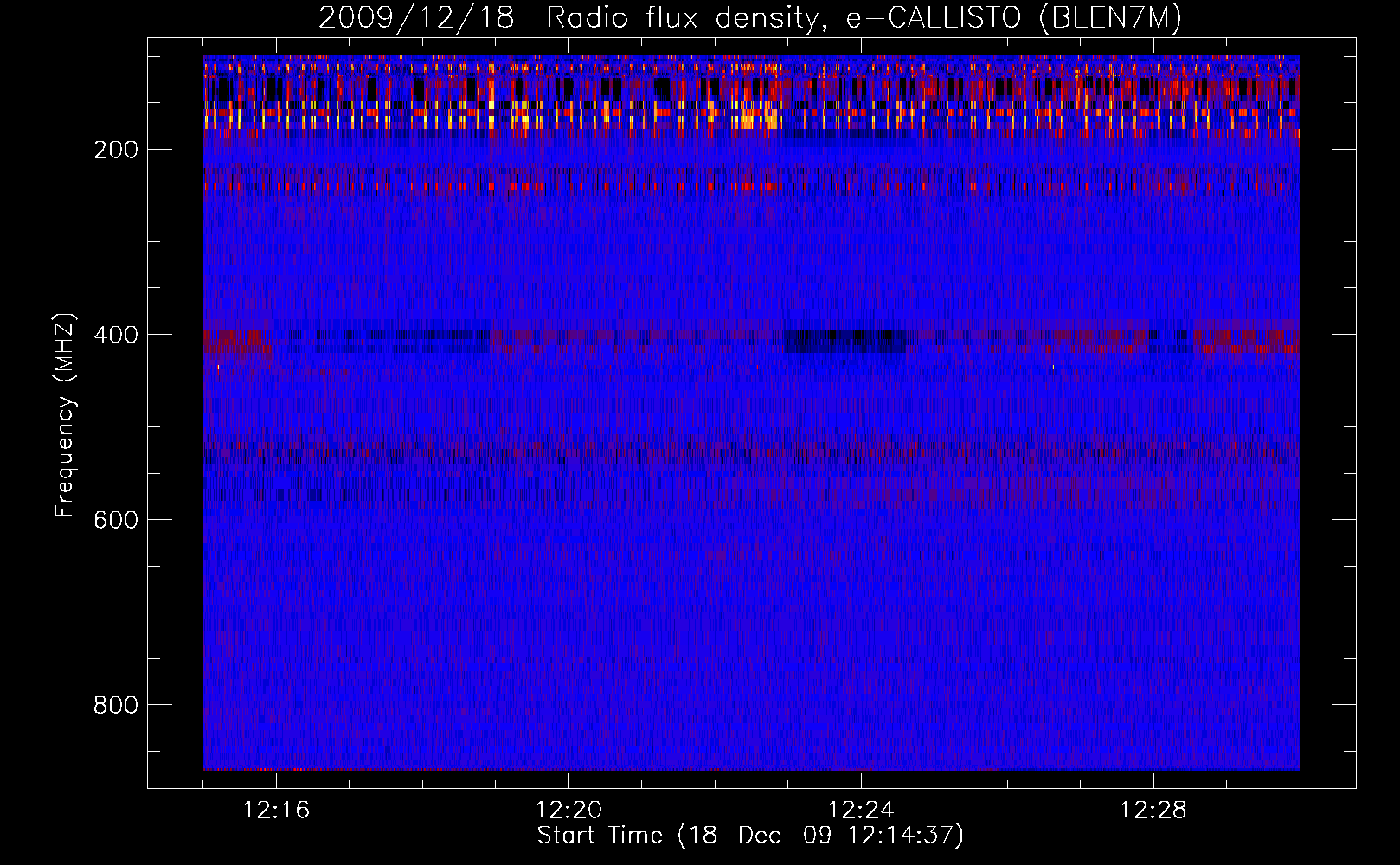Image resolution: width=1400 pixels, height=865 pixels.
Task: Click the 12:16 time axis label
Action: pos(276,811)
